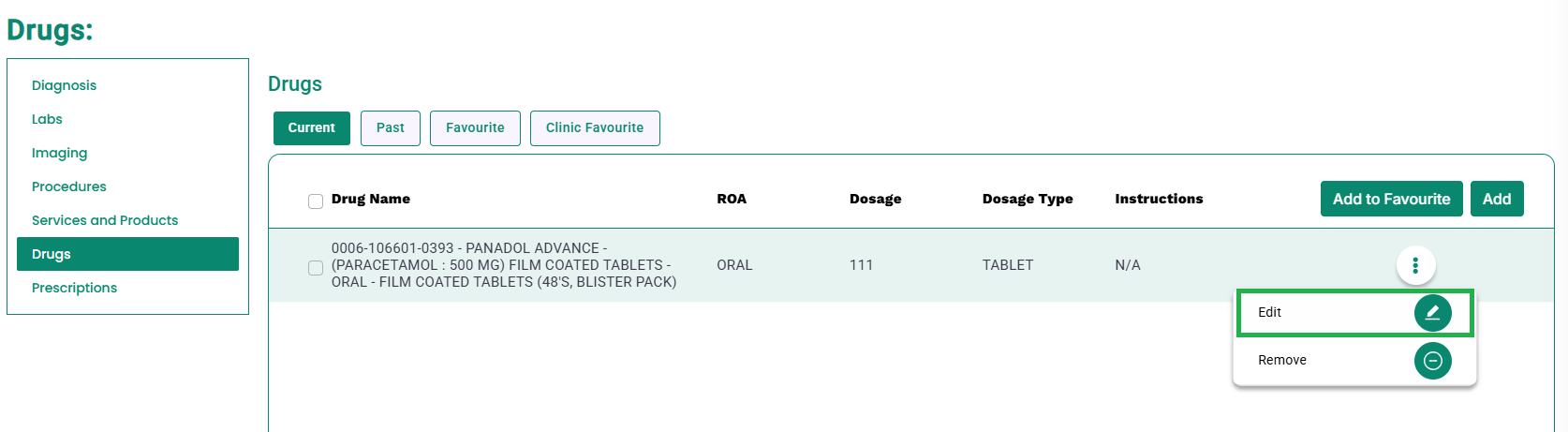Switch to the Favourite tab
Screen dimensions: 1568x432
[475, 128]
